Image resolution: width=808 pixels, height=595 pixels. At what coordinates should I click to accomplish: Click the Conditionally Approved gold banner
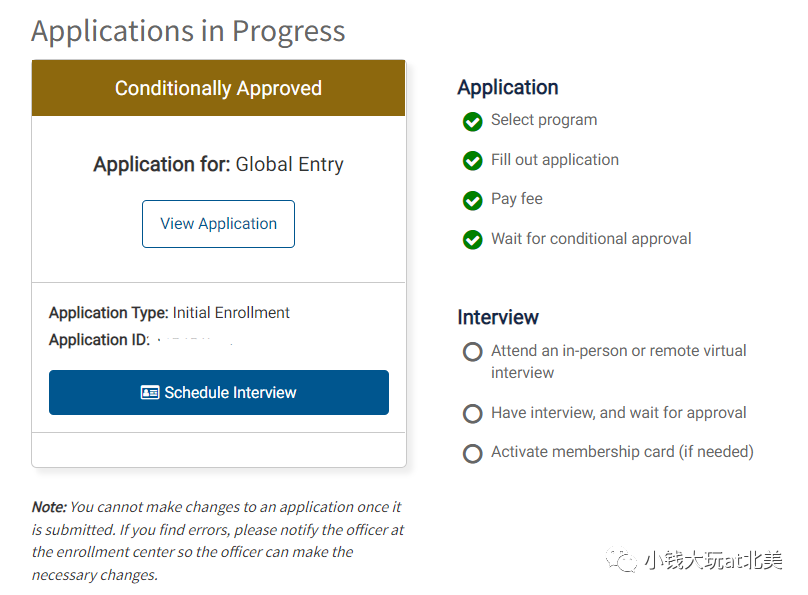coord(218,88)
